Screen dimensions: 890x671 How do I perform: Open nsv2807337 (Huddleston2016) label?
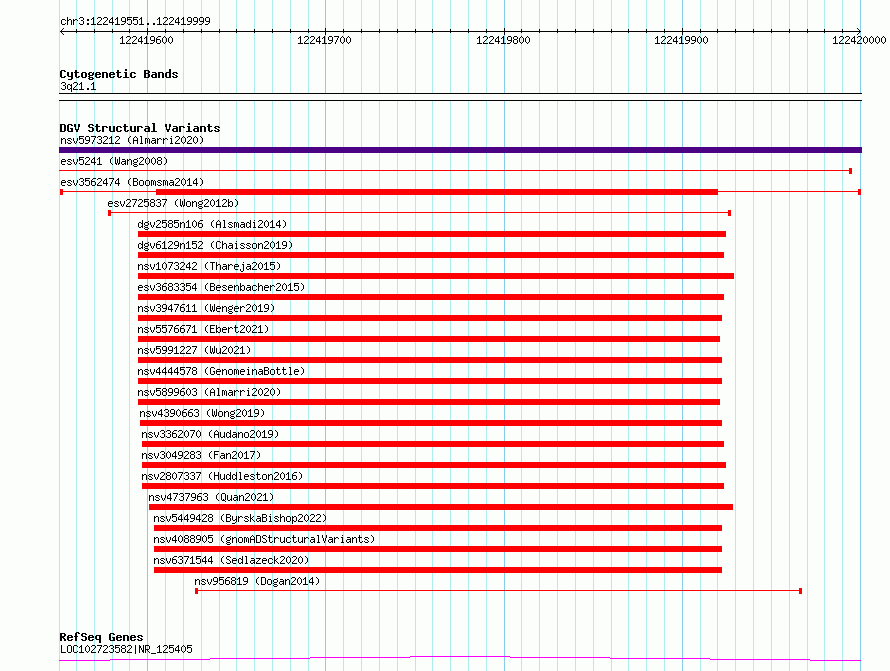coord(222,476)
